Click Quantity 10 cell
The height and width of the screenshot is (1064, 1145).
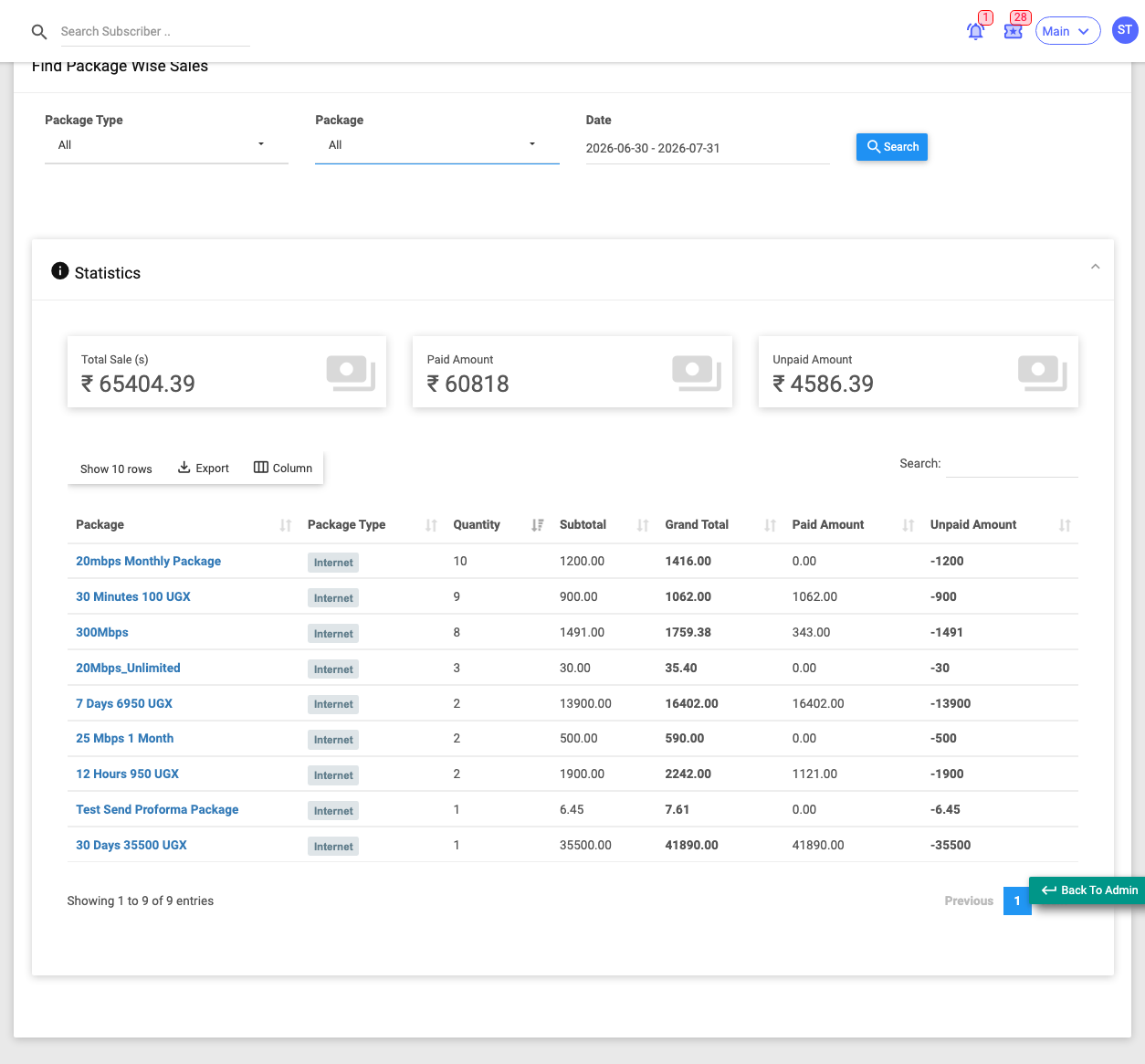tap(460, 561)
